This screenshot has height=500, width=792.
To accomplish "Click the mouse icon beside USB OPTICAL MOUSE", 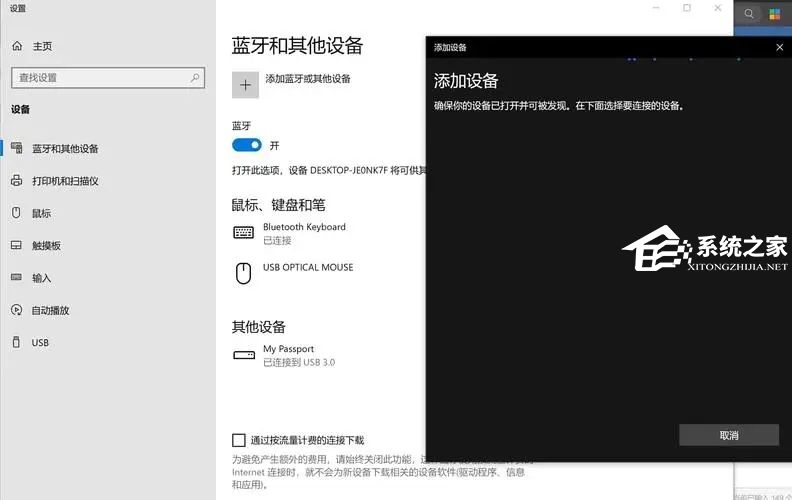I will click(x=243, y=273).
